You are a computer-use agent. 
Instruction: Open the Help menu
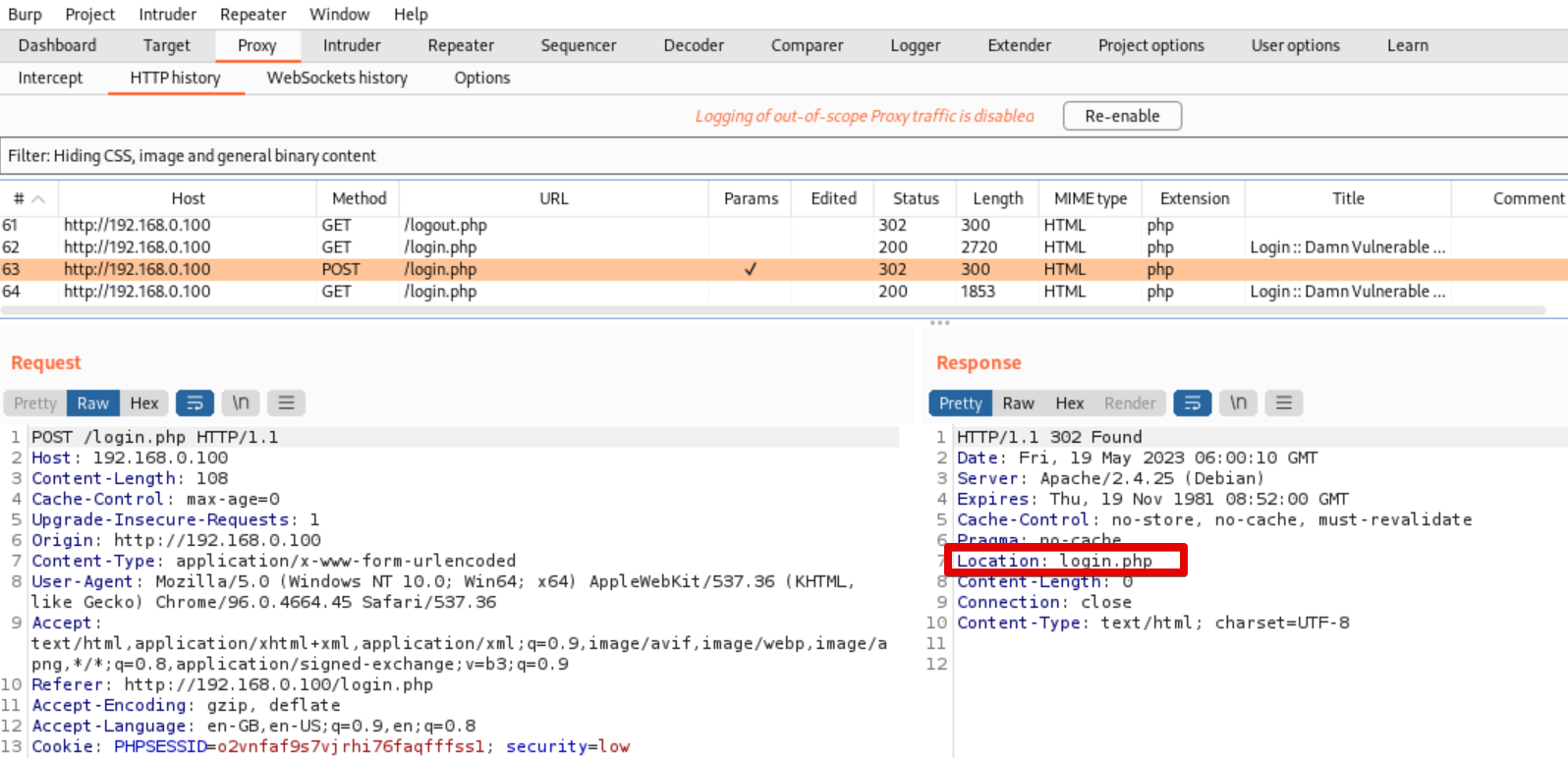point(411,15)
